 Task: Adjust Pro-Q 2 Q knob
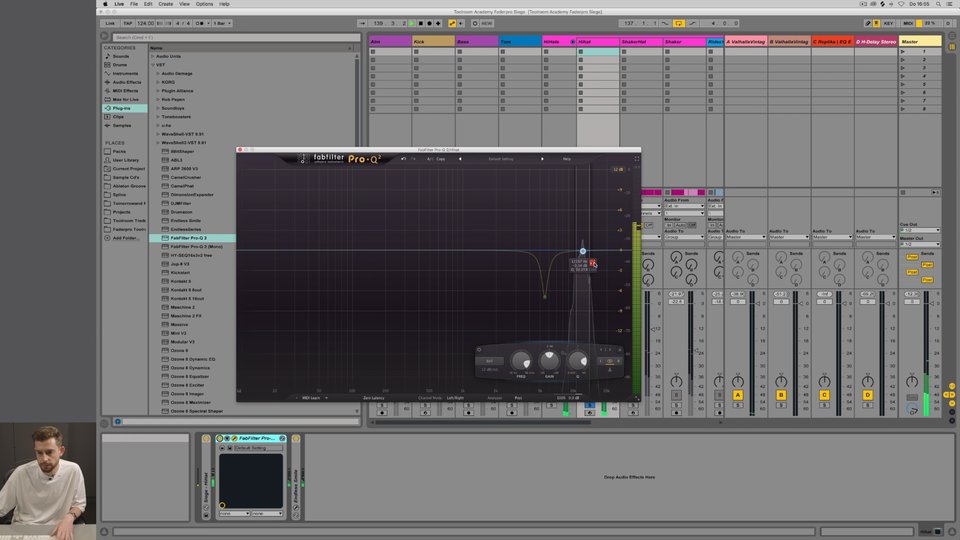point(577,361)
